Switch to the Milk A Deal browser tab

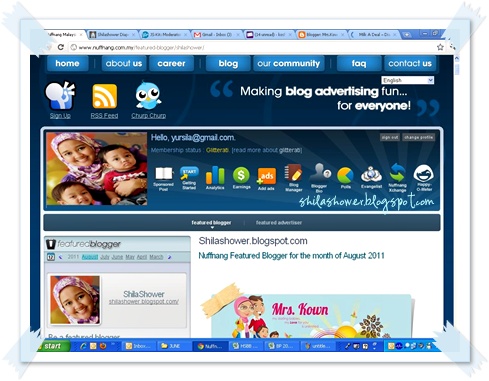(x=374, y=34)
